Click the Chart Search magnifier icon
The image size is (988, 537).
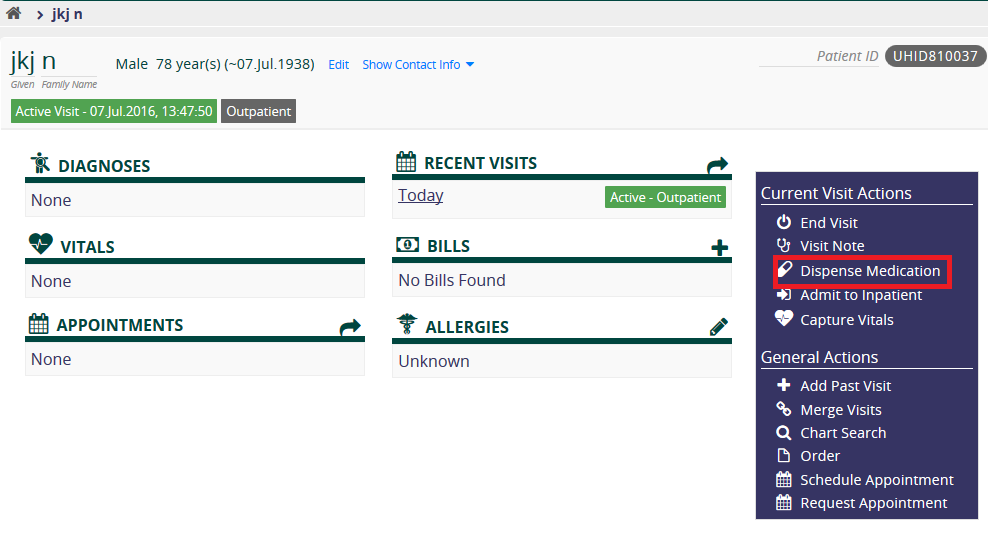pyautogui.click(x=783, y=433)
